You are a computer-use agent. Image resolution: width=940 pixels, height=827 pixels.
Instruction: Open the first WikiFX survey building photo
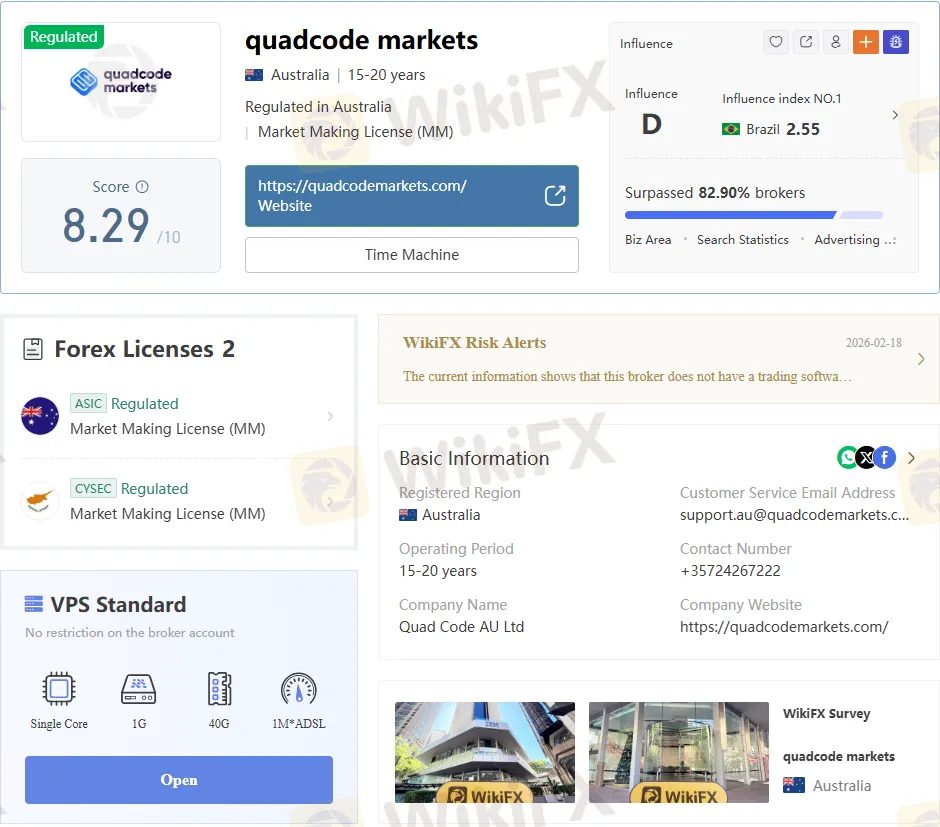[x=485, y=752]
